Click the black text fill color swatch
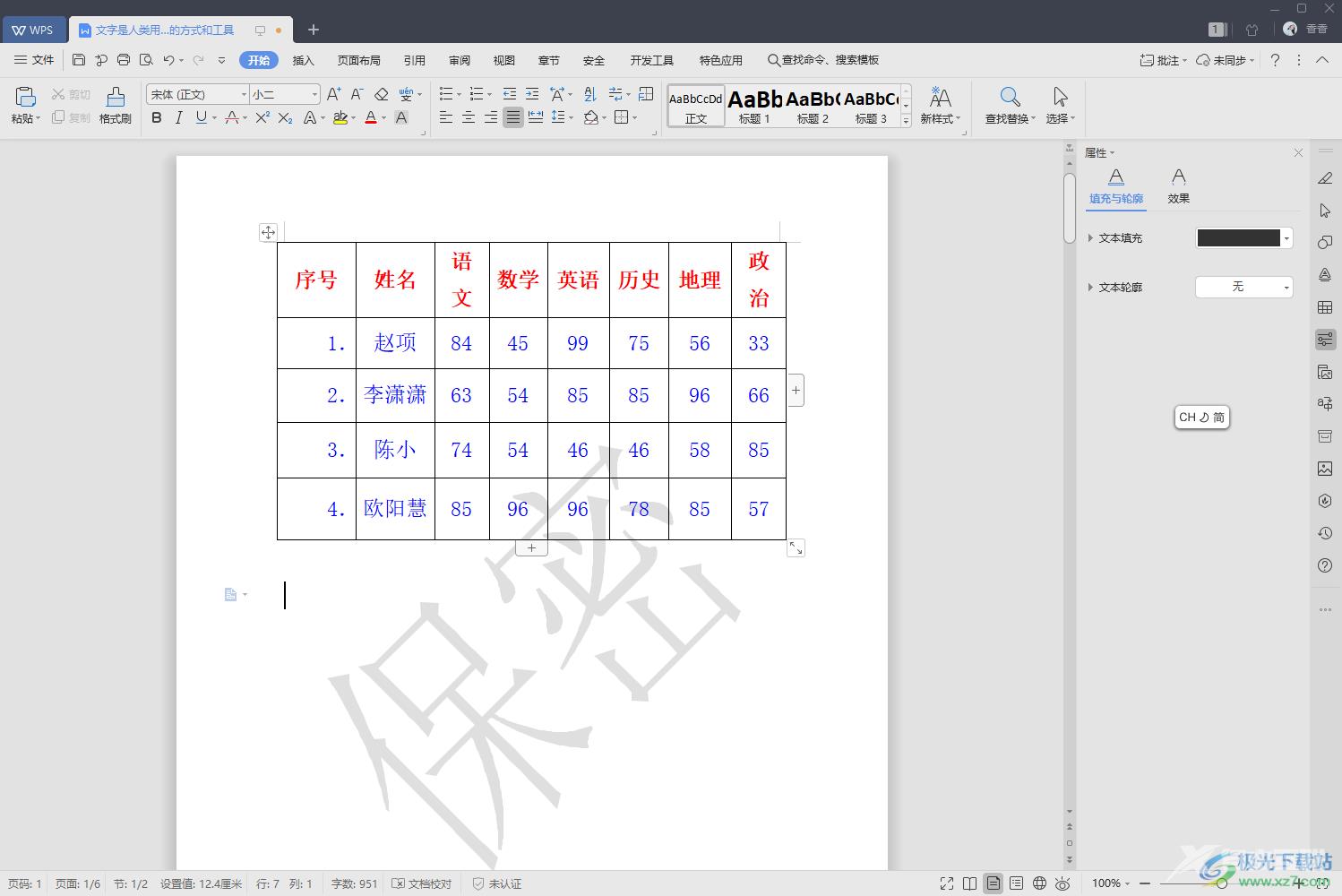1342x896 pixels. pos(1239,237)
